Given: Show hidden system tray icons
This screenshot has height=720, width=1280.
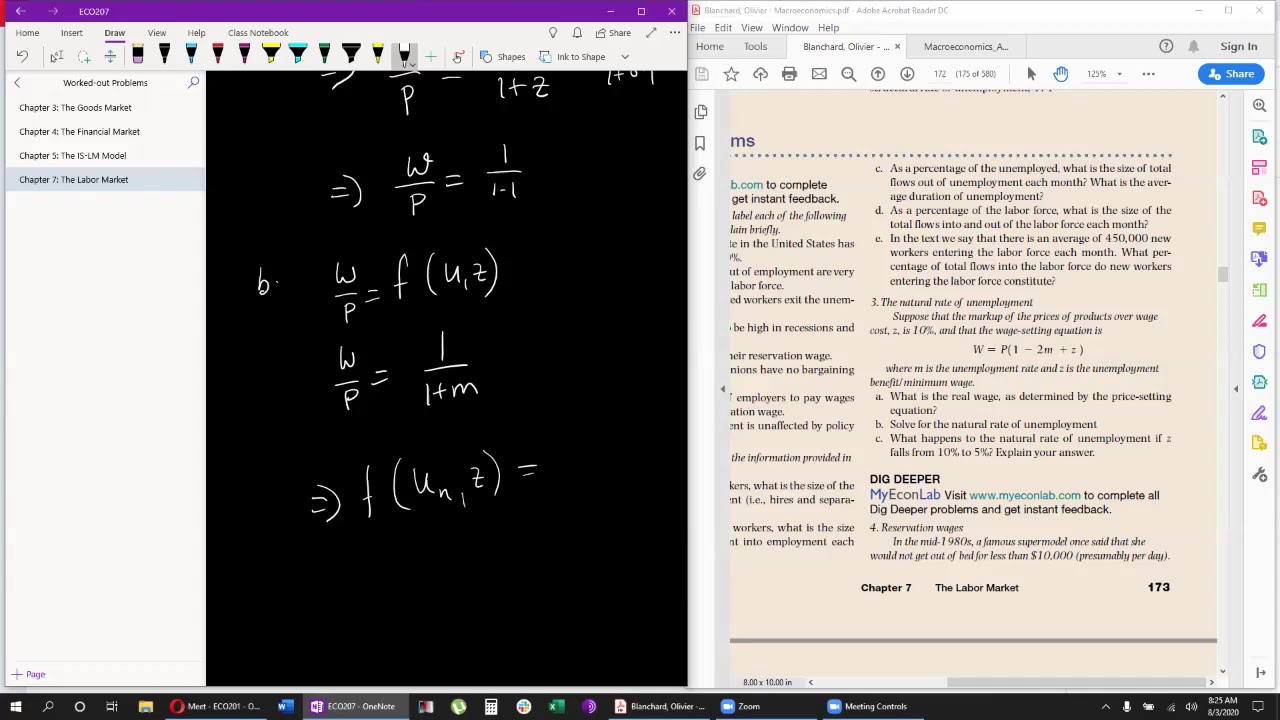Looking at the screenshot, I should coord(1105,707).
